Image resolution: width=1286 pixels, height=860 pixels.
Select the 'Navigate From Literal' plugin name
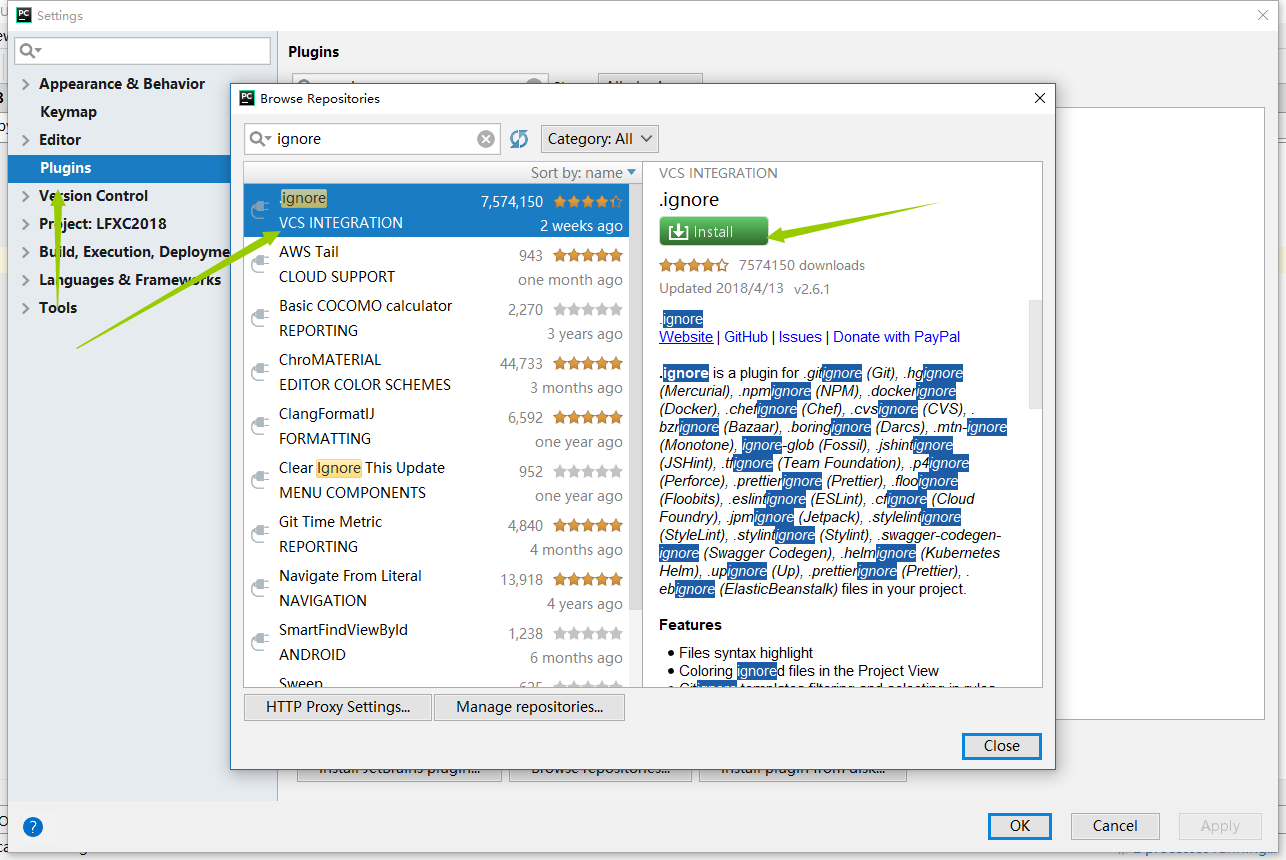pyautogui.click(x=351, y=576)
